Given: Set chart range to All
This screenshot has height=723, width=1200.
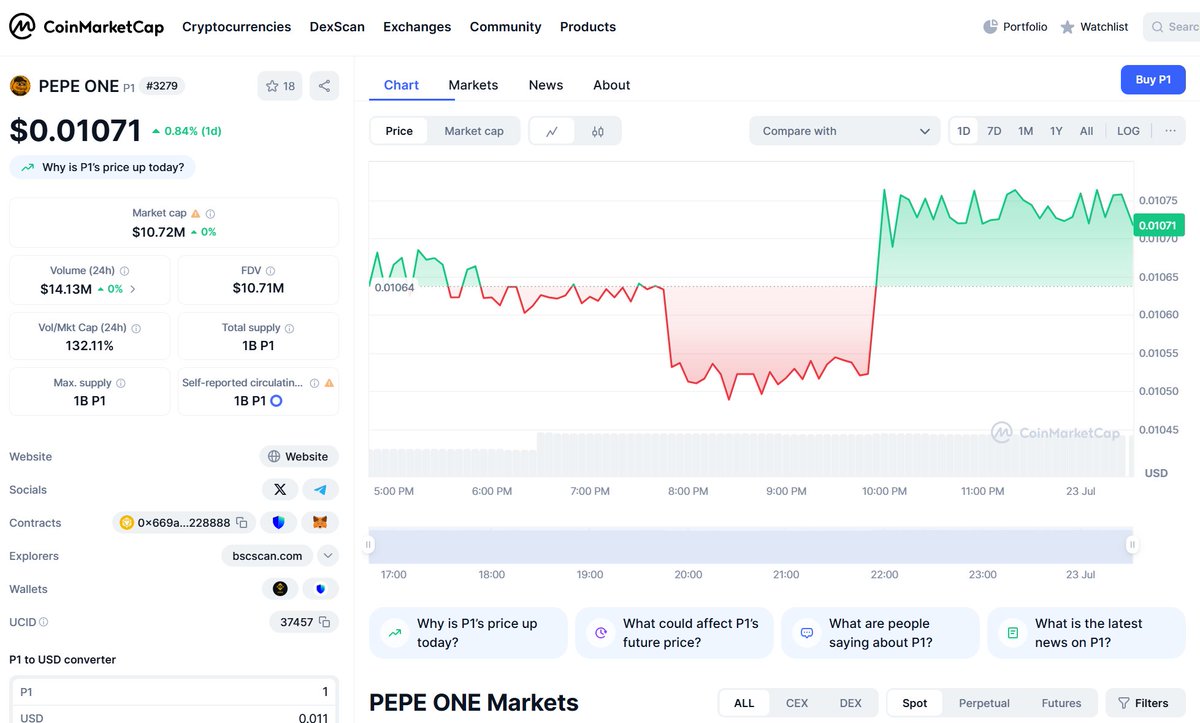Looking at the screenshot, I should [1087, 131].
